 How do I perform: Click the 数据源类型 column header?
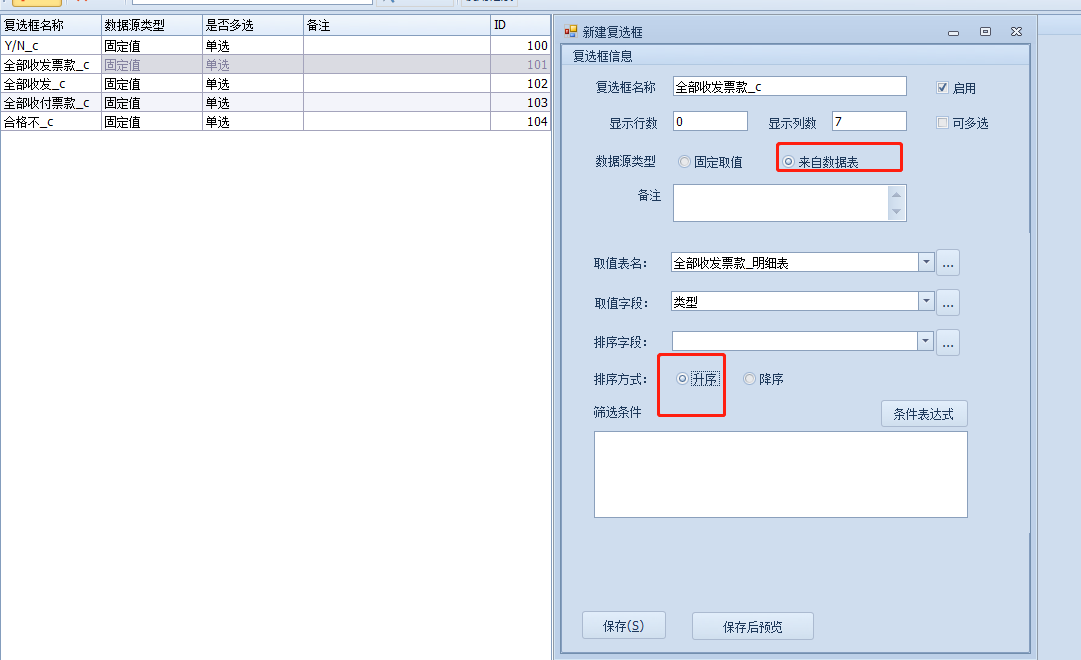pos(151,25)
